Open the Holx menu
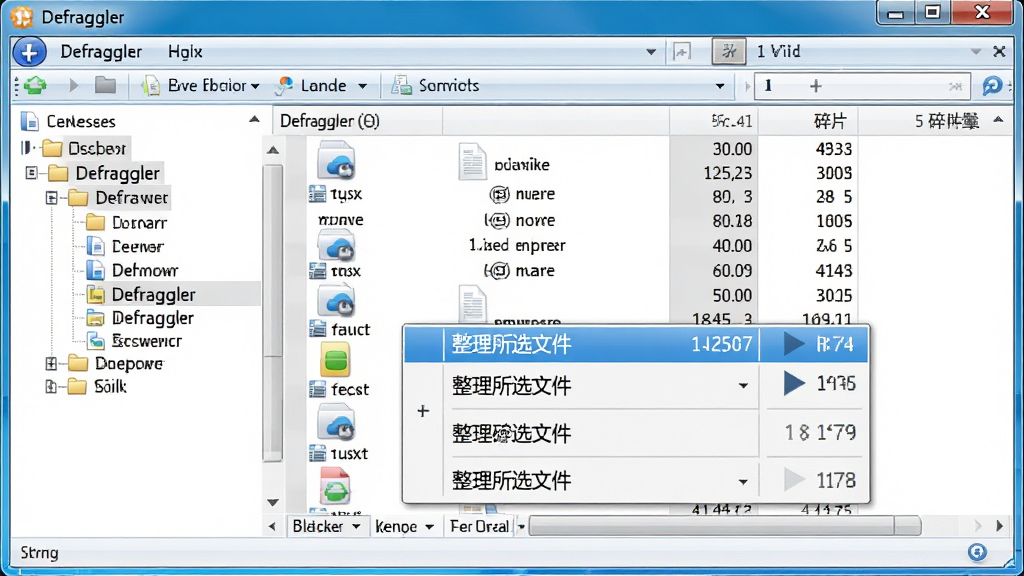The image size is (1024, 576). (185, 52)
